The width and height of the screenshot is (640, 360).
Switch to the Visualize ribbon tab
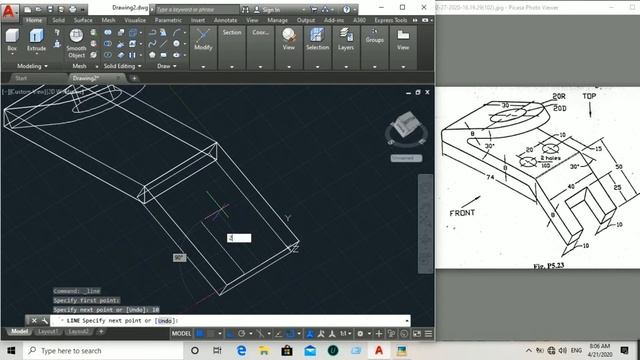135,20
